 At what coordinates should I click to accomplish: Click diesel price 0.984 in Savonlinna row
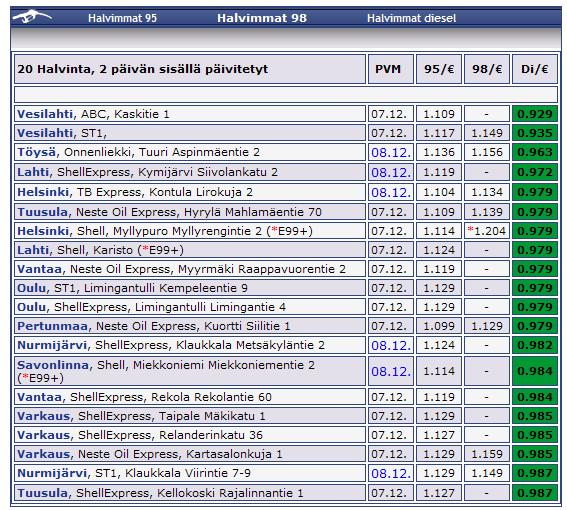pyautogui.click(x=534, y=371)
